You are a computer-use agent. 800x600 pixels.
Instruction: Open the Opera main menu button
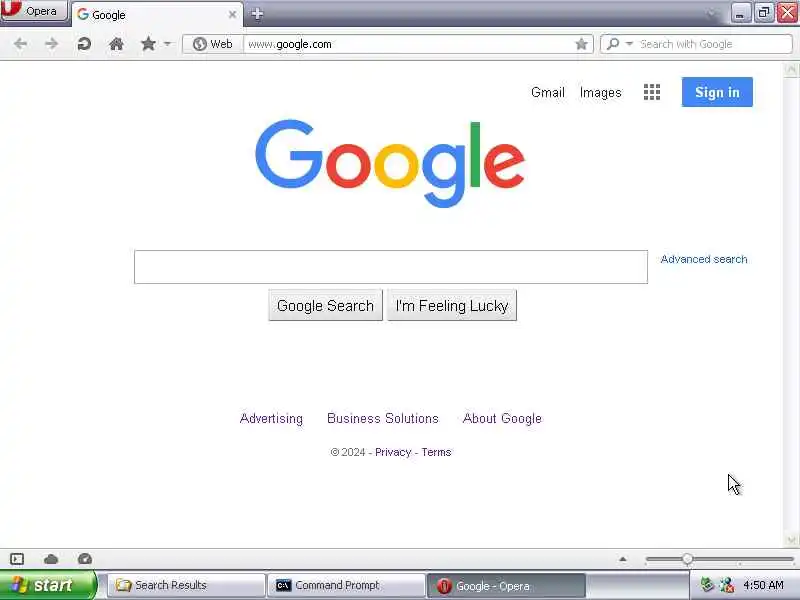[x=34, y=11]
